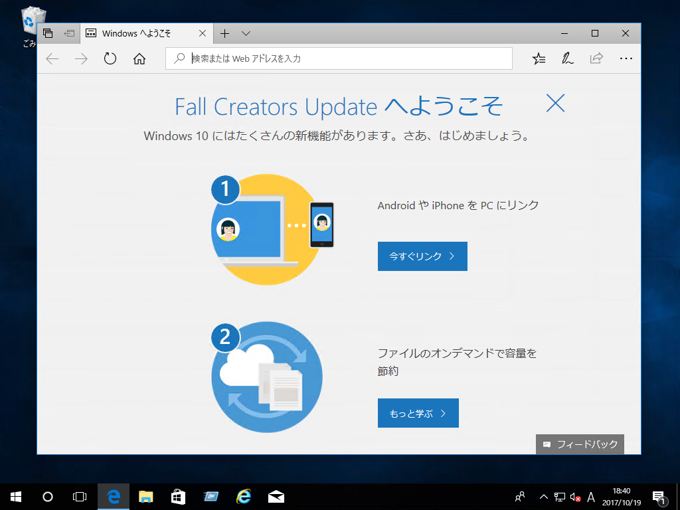This screenshot has width=680, height=510.
Task: Dismiss welcome page with blue X
Action: tap(556, 103)
